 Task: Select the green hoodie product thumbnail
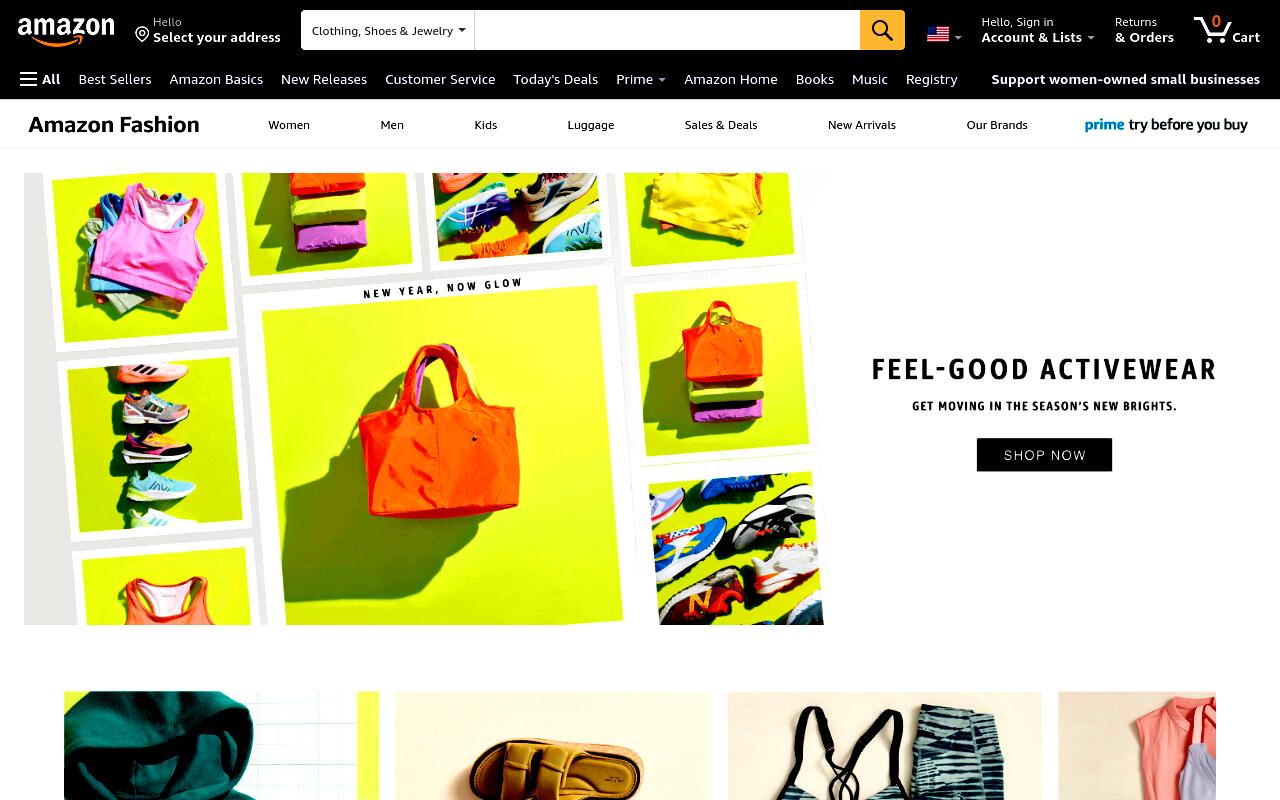click(221, 746)
